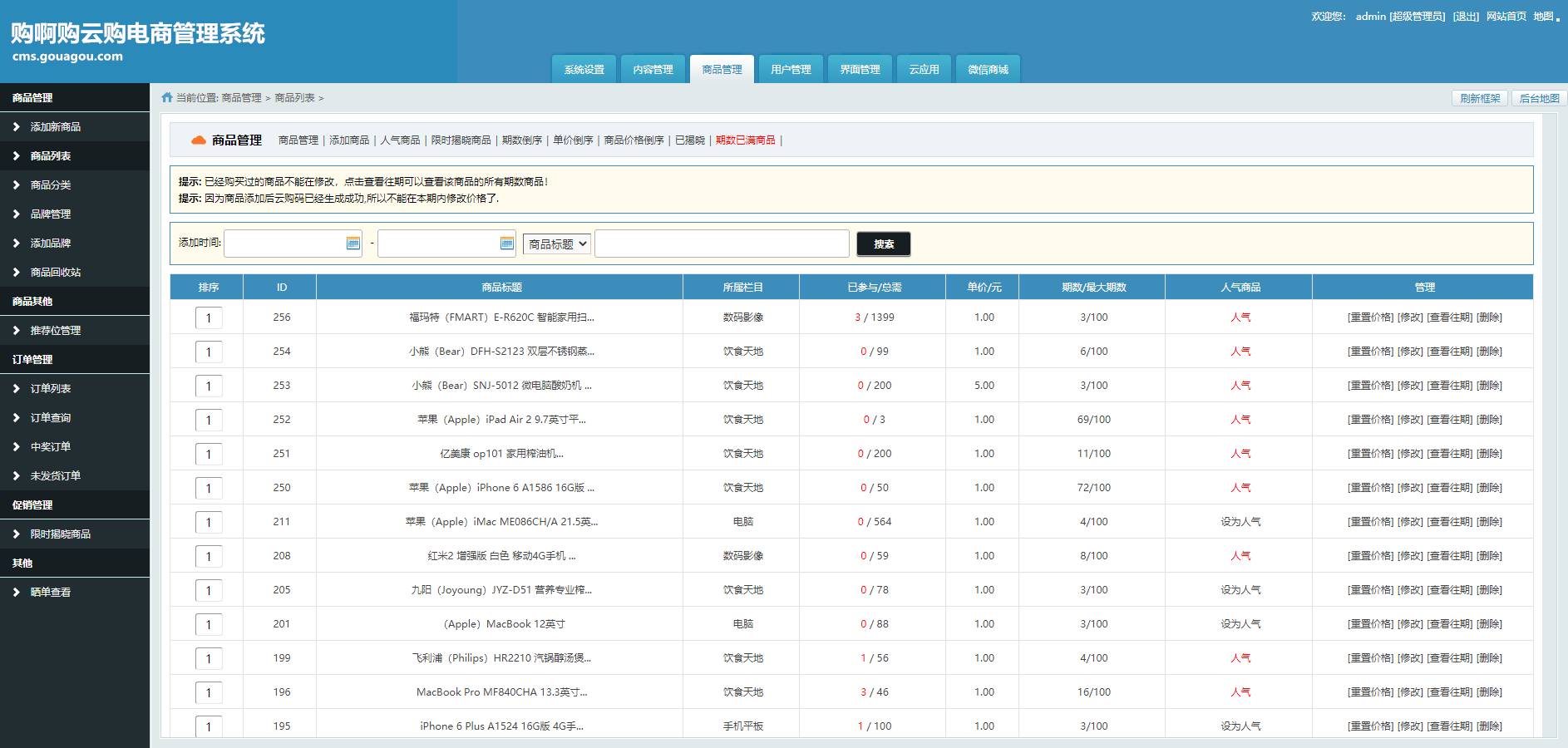Click 删除 for product ID 196

(x=1489, y=692)
